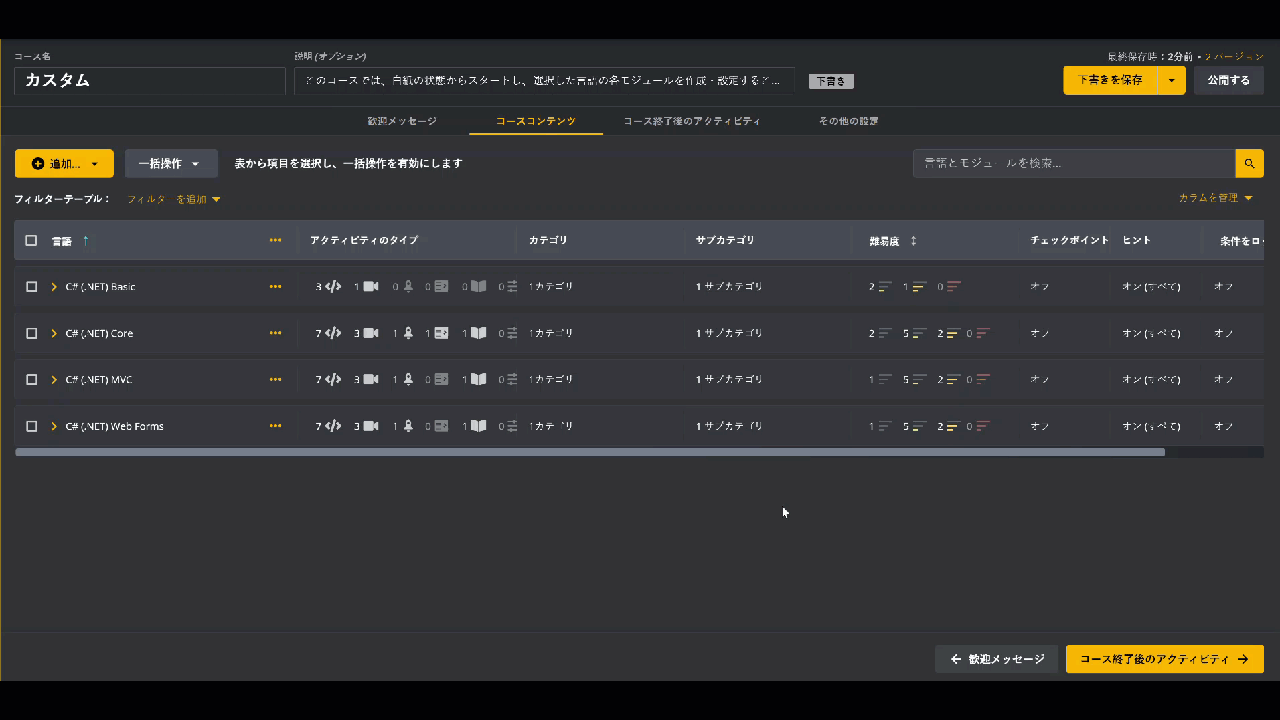Image resolution: width=1280 pixels, height=720 pixels.
Task: Click code challenge icon in C# (.NET) Basic row
Action: [x=334, y=287]
